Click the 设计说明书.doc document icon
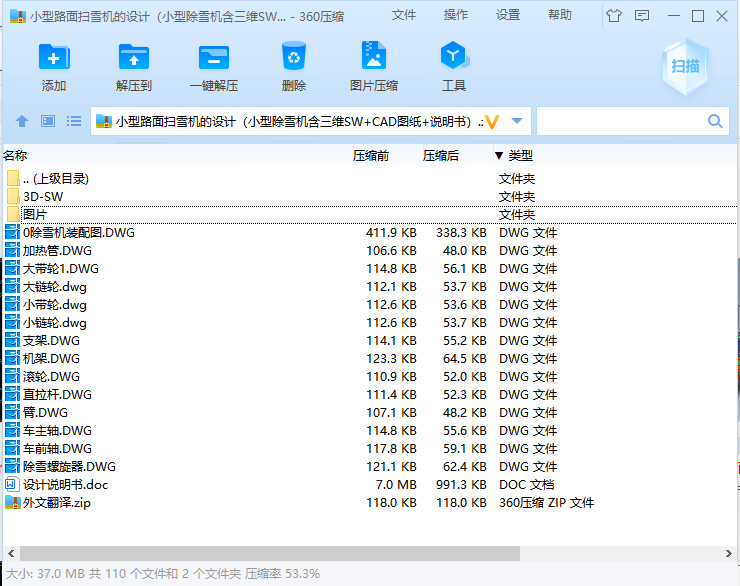The image size is (740, 586). 11,484
